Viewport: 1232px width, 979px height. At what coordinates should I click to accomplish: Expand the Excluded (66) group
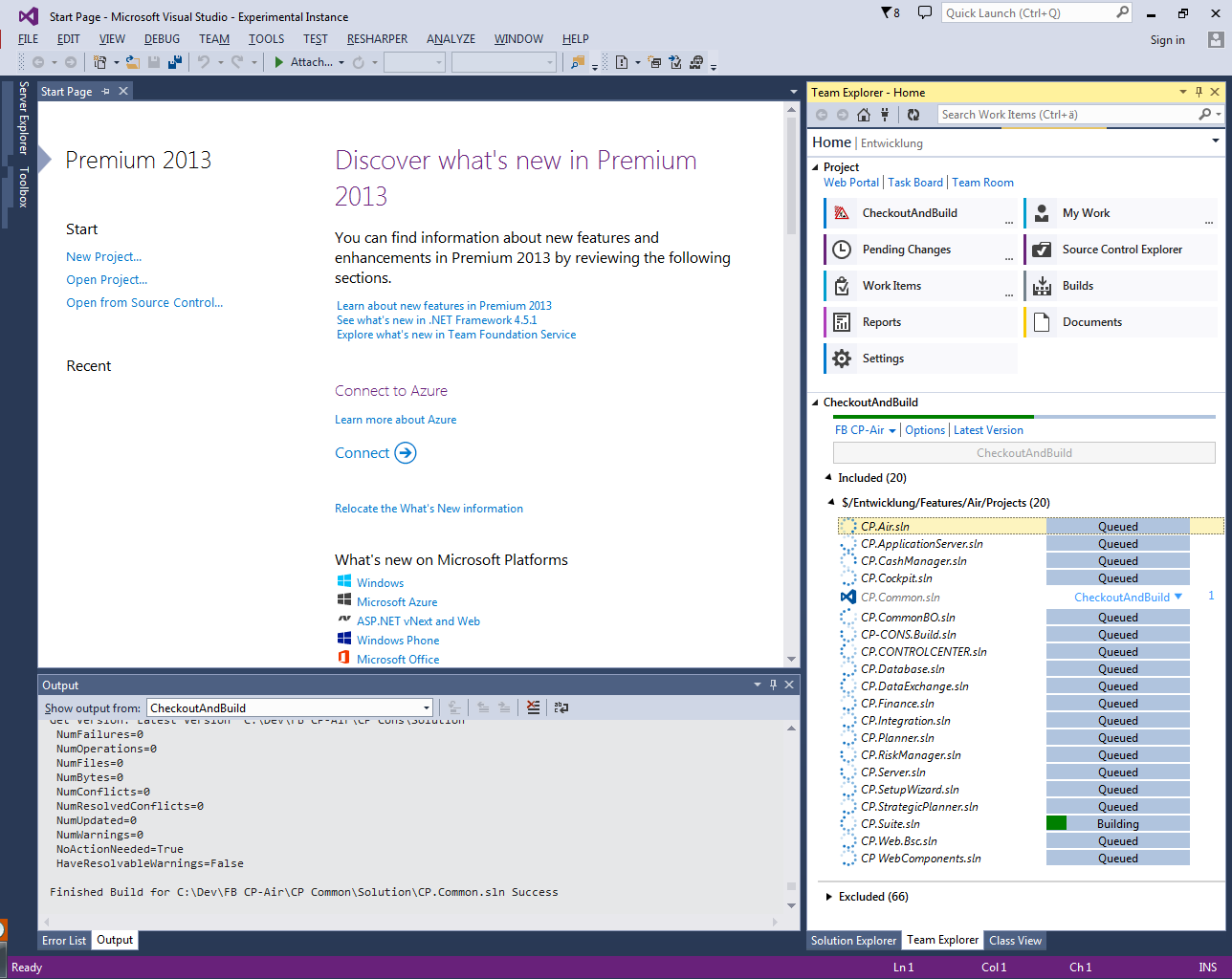[828, 897]
